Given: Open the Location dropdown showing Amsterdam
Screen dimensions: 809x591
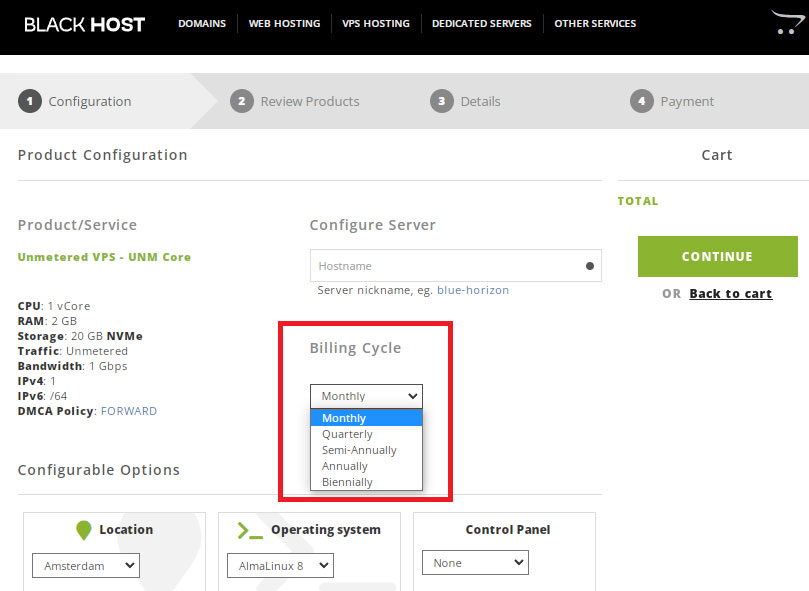Looking at the screenshot, I should point(86,566).
